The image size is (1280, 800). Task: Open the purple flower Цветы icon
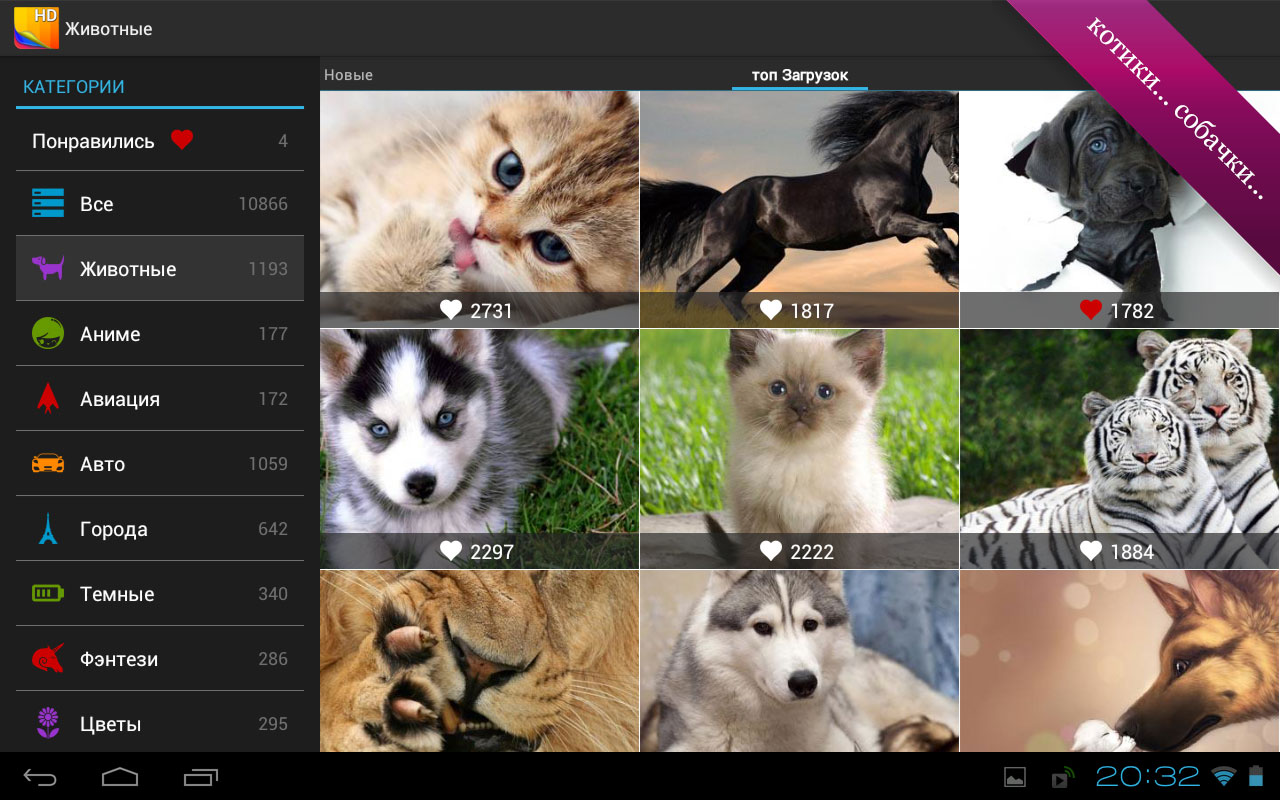[48, 723]
